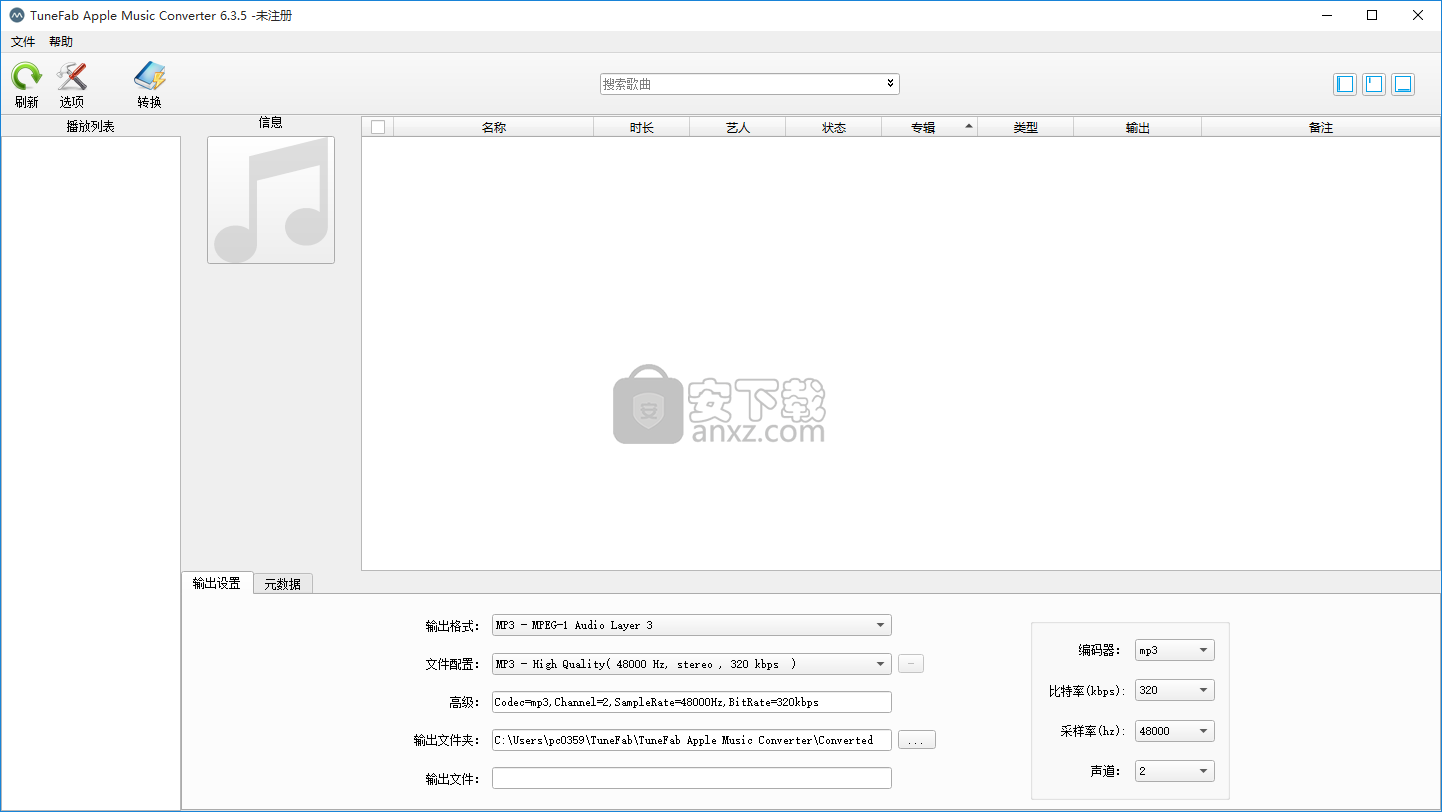1442x812 pixels.
Task: Click the empty 输出文件 field
Action: pos(691,778)
